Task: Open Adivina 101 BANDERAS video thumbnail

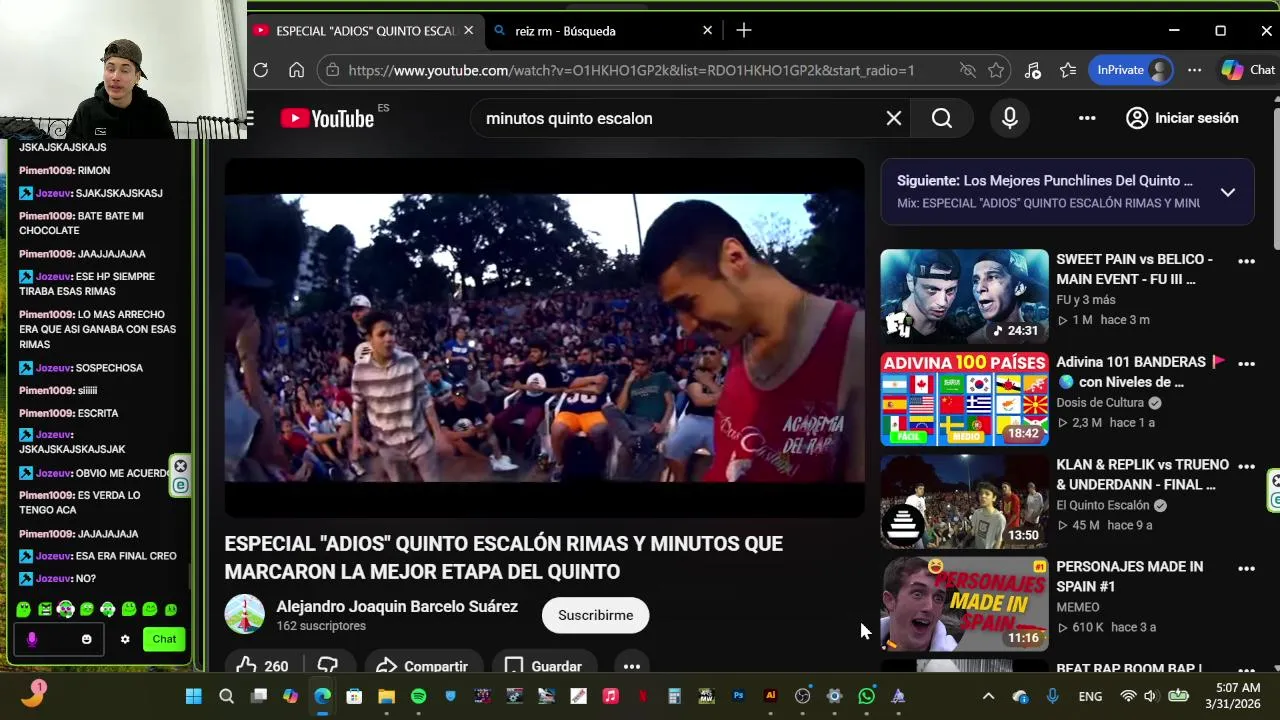Action: 964,398
